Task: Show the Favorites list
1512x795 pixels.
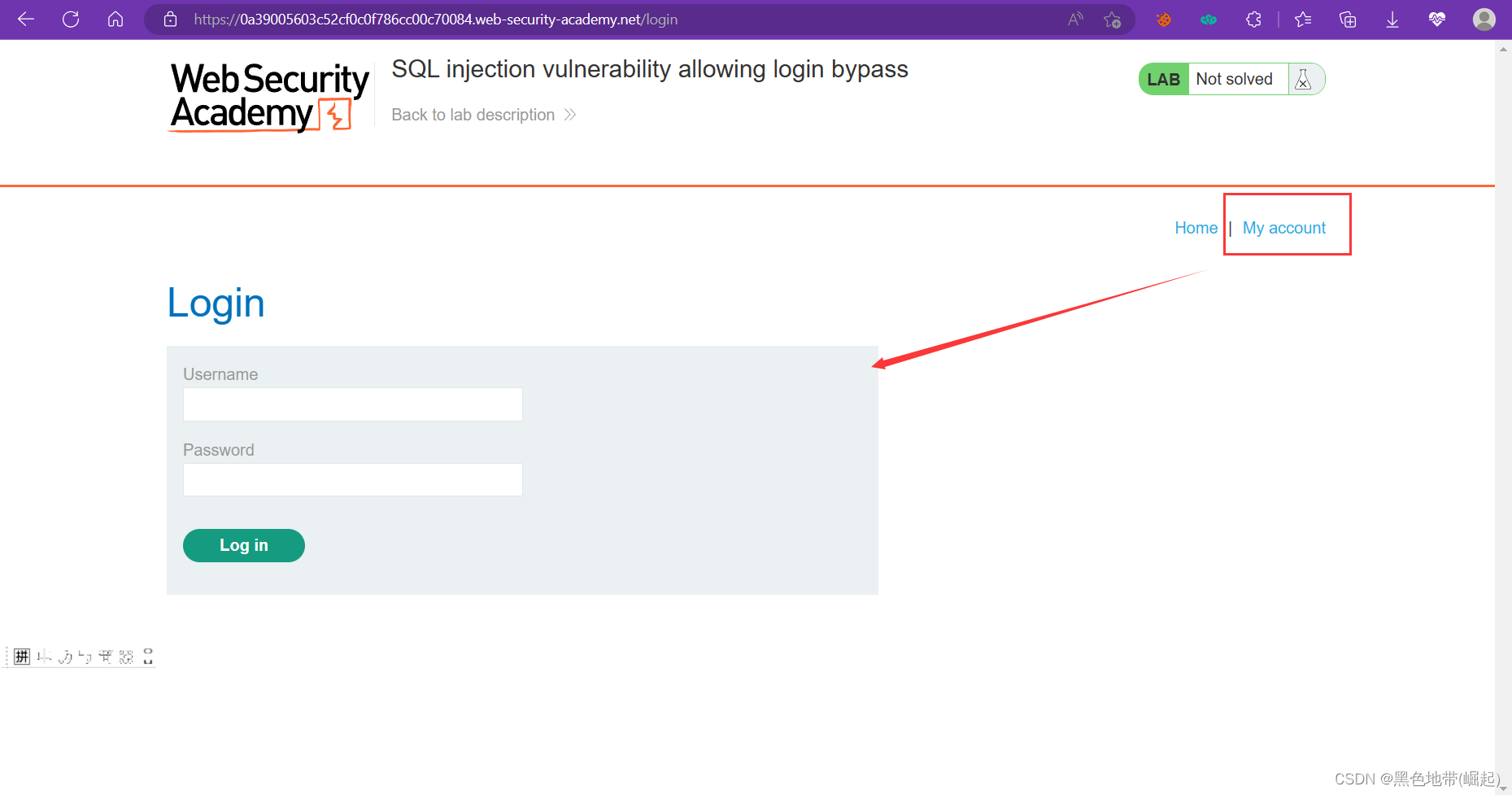Action: 1303,20
